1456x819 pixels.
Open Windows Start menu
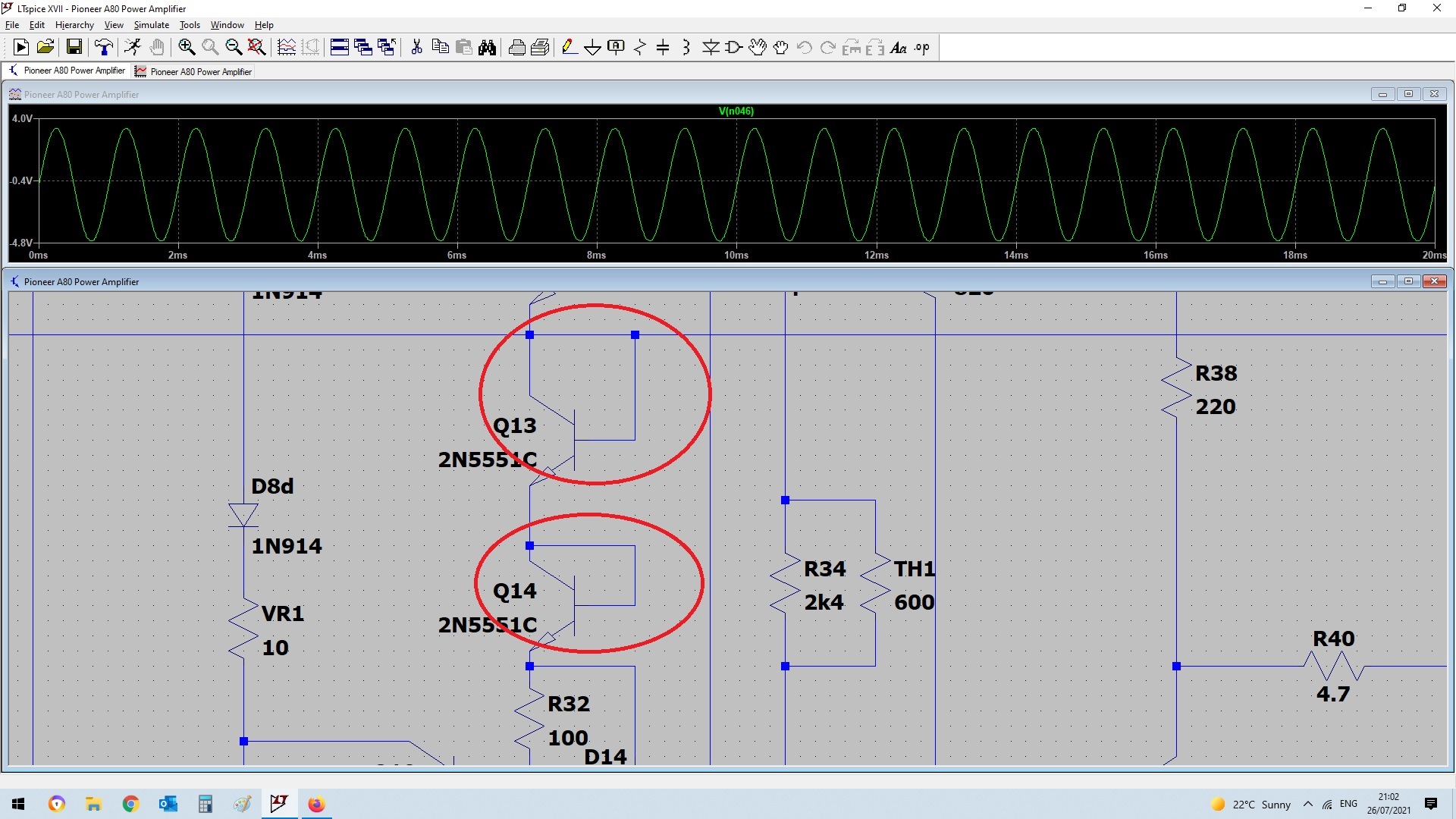19,804
